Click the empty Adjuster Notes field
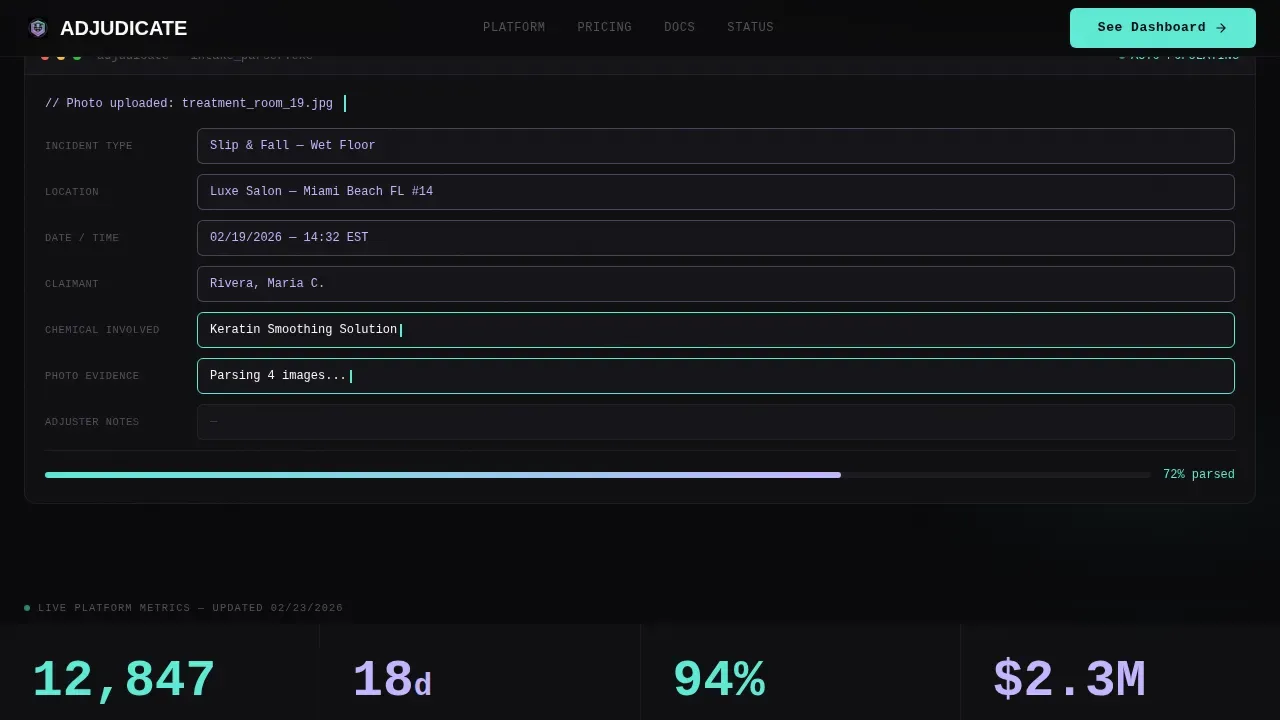 [716, 422]
